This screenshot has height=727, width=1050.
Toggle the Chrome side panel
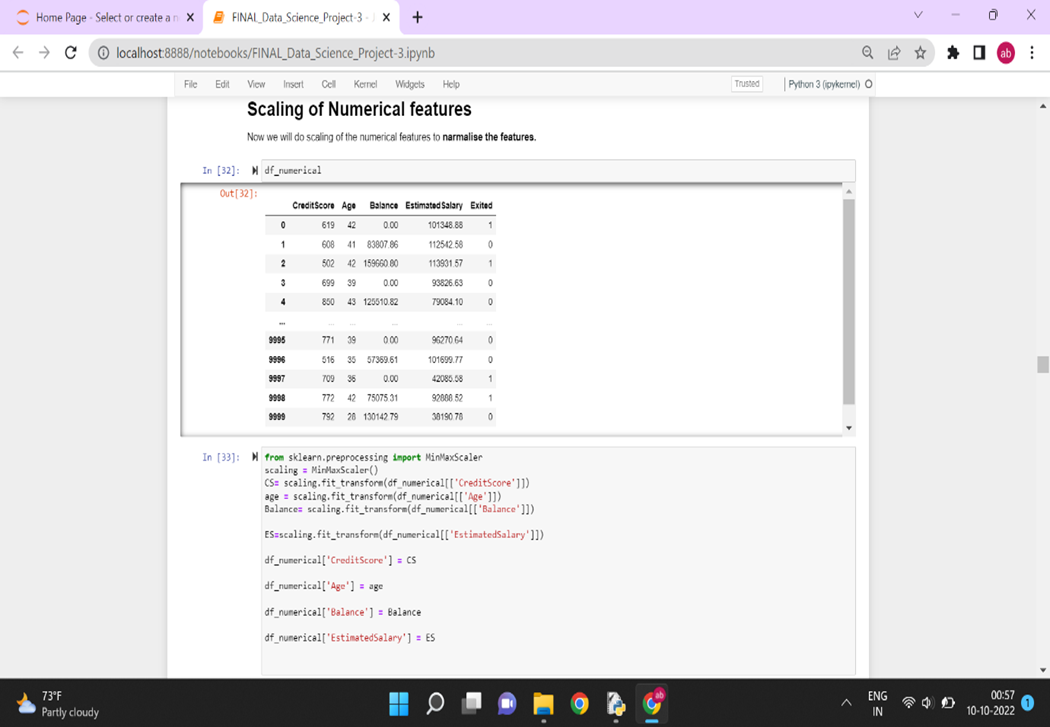[980, 51]
